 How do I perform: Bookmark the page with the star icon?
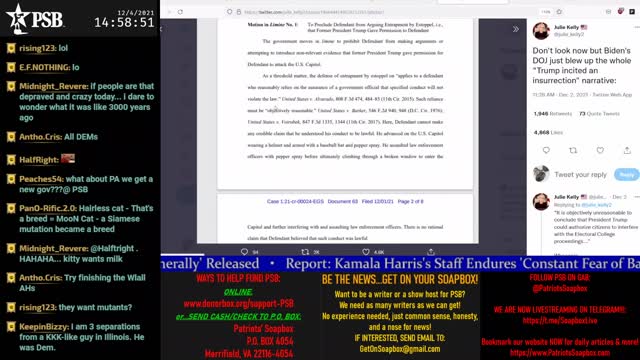559,12
